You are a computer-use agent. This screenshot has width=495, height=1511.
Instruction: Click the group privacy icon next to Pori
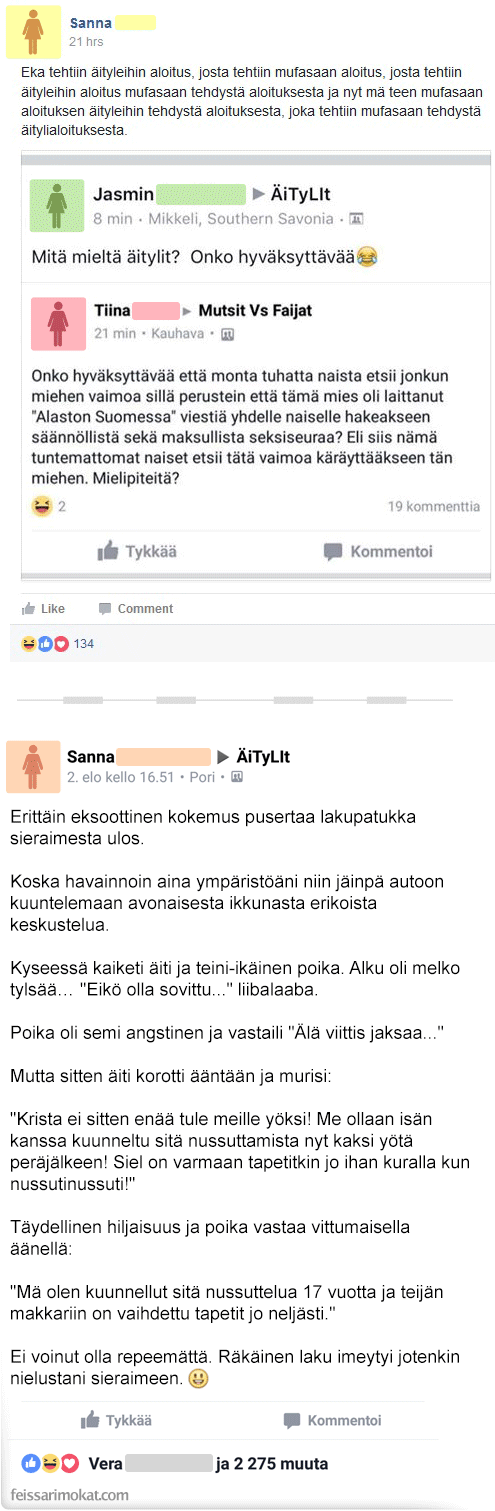(236, 777)
